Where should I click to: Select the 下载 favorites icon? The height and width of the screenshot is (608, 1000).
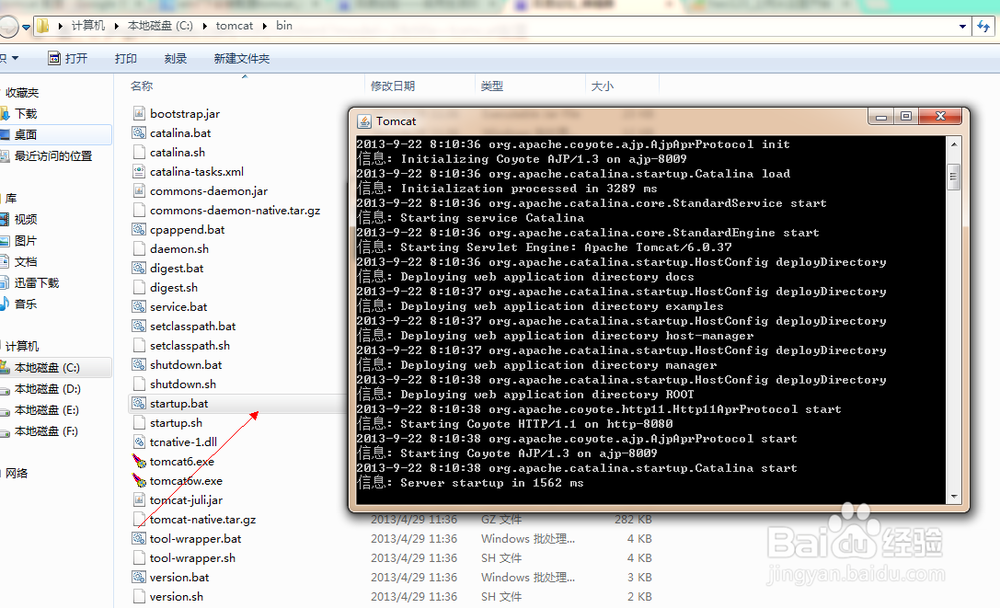[x=5, y=114]
